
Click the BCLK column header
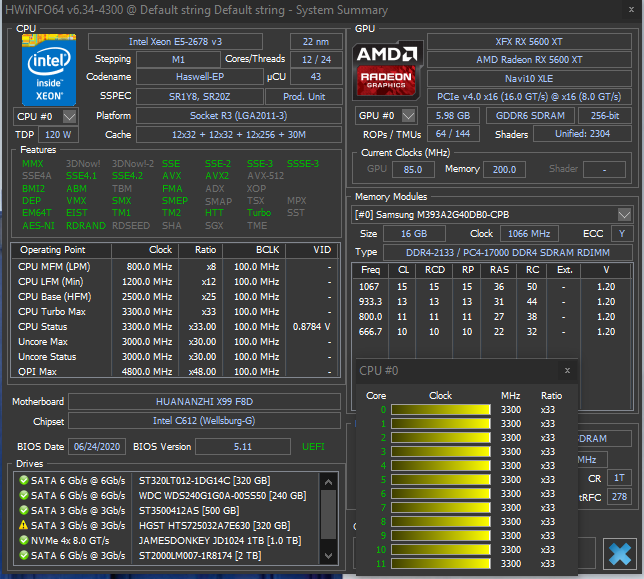pyautogui.click(x=254, y=250)
